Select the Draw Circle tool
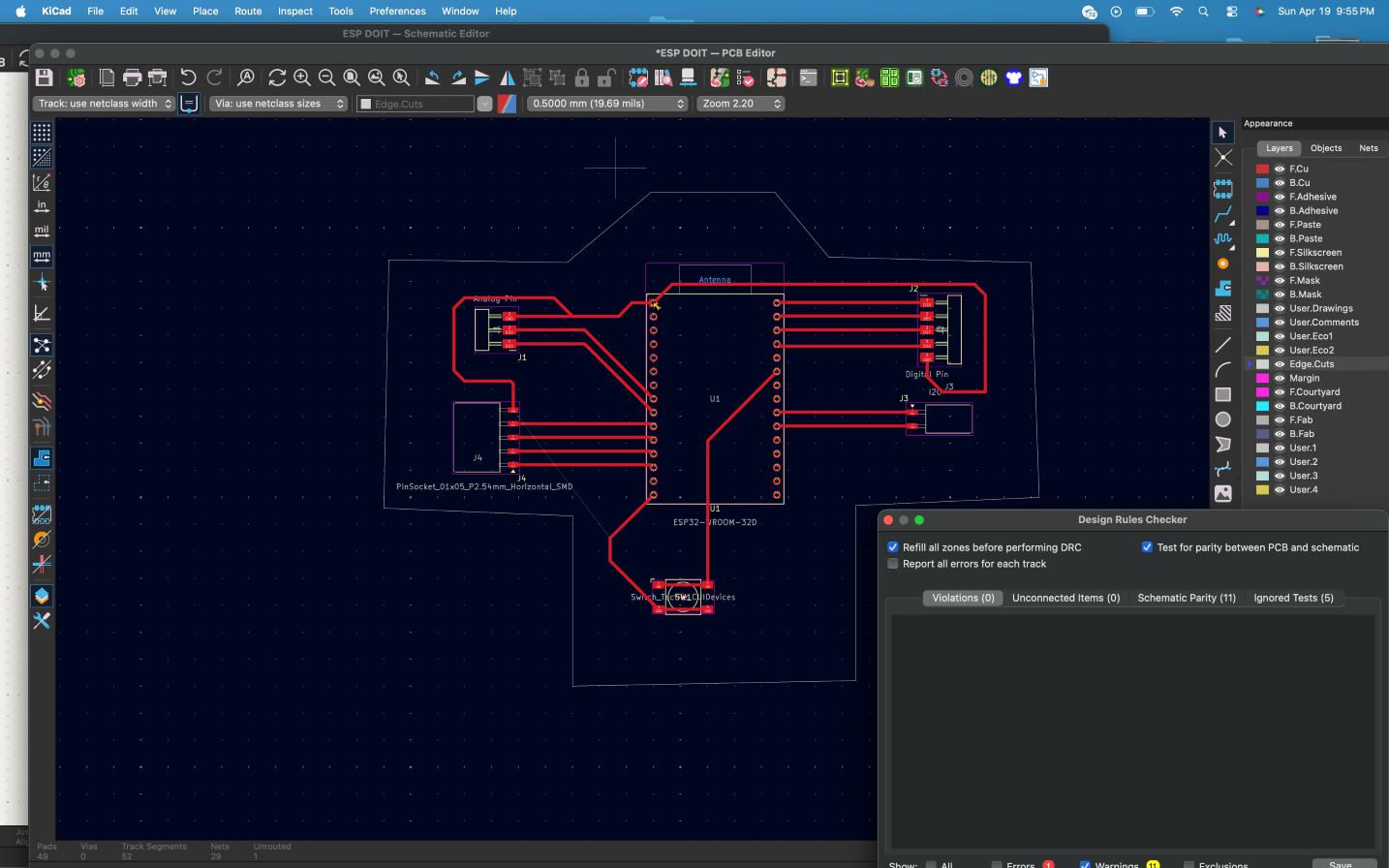The image size is (1389, 868). point(1223,419)
